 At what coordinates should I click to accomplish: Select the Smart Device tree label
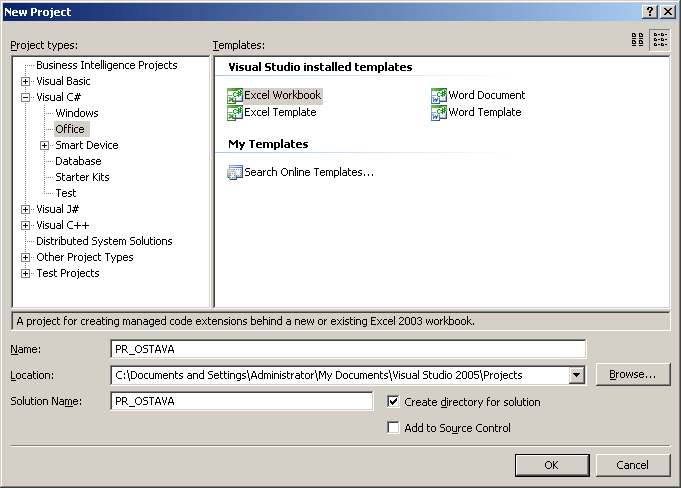[87, 145]
